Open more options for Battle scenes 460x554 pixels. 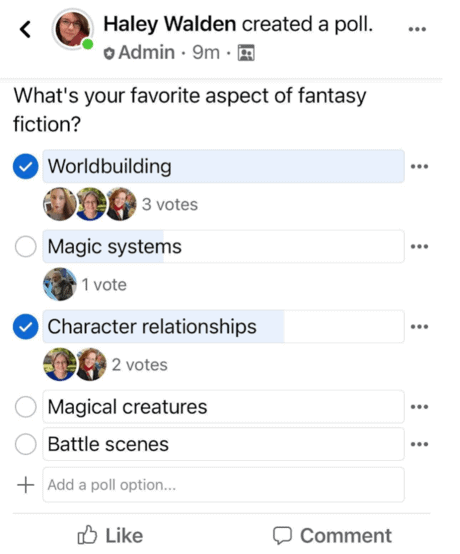(419, 444)
